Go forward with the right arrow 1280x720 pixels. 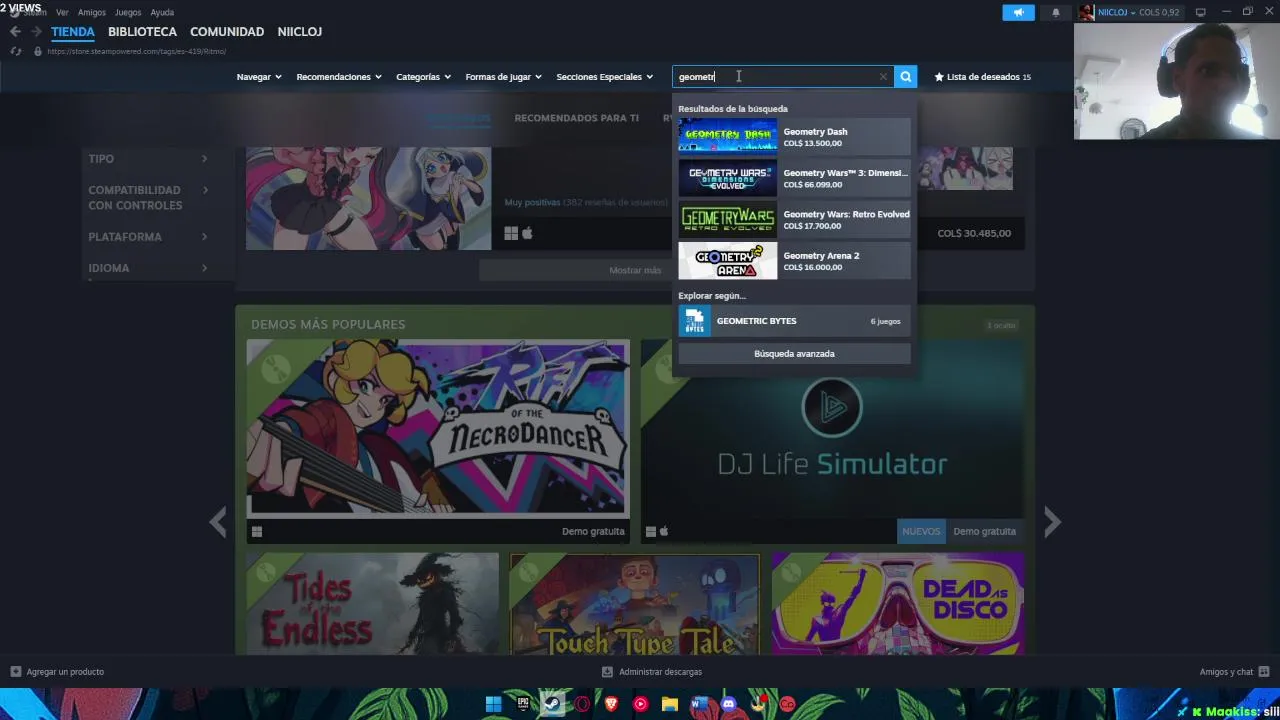coord(36,32)
